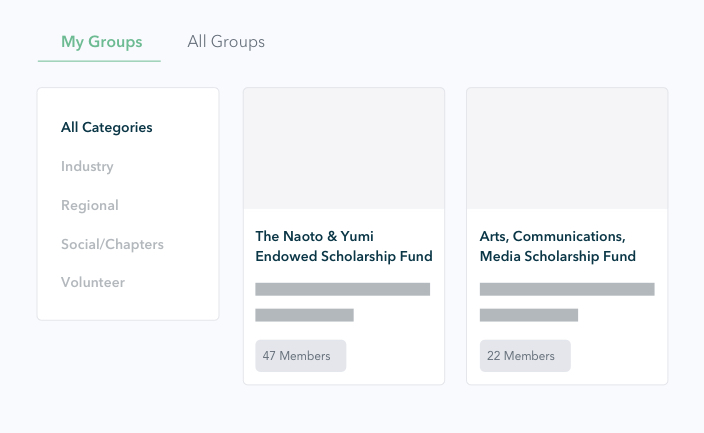The image size is (704, 433).
Task: Click first description line of Naoto & Yumi card
Action: pos(343,289)
